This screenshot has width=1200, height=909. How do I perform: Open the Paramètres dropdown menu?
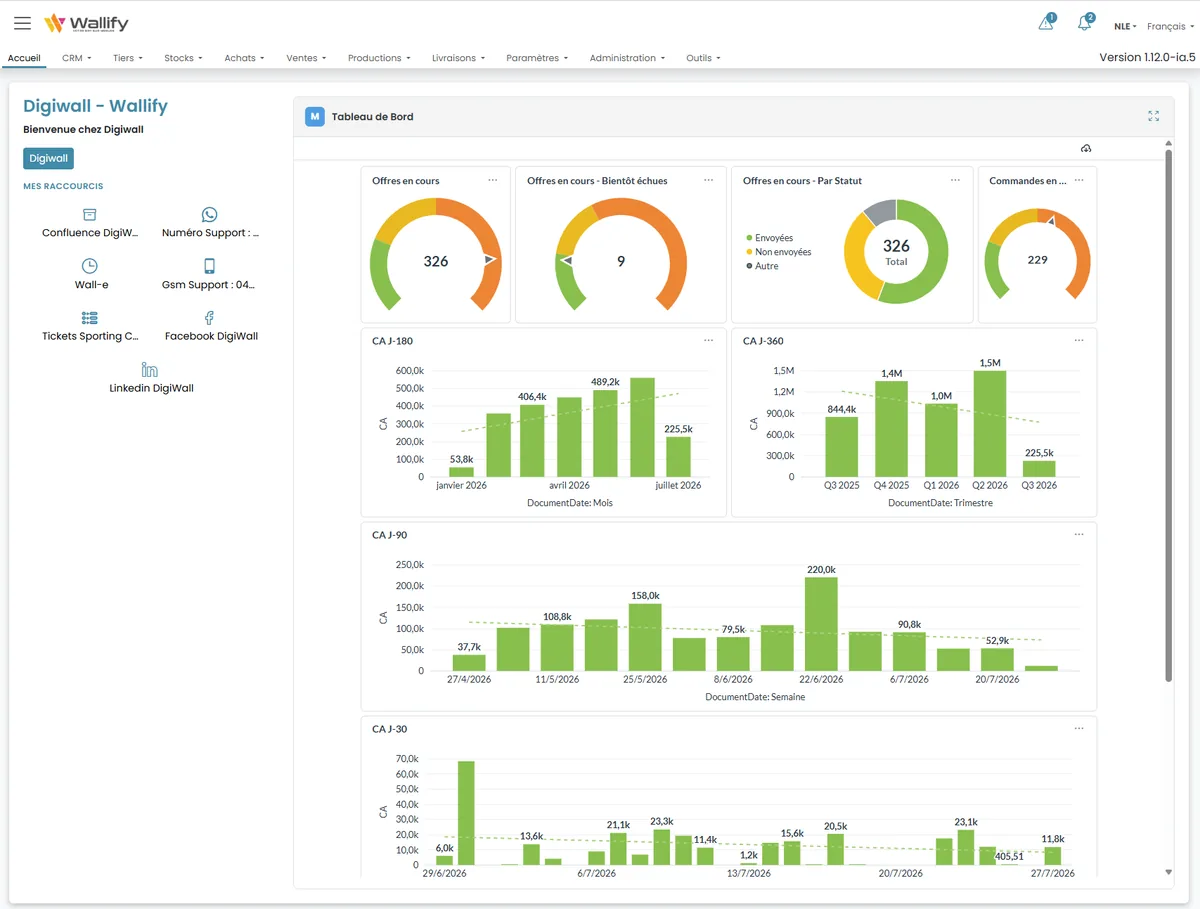point(537,58)
